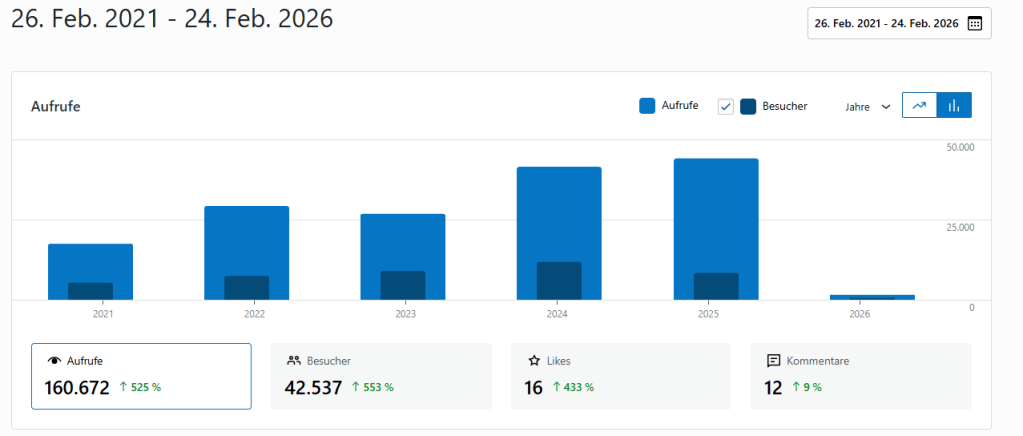The width and height of the screenshot is (1023, 436).
Task: Click the dark Besucher legend color swatch
Action: [748, 106]
